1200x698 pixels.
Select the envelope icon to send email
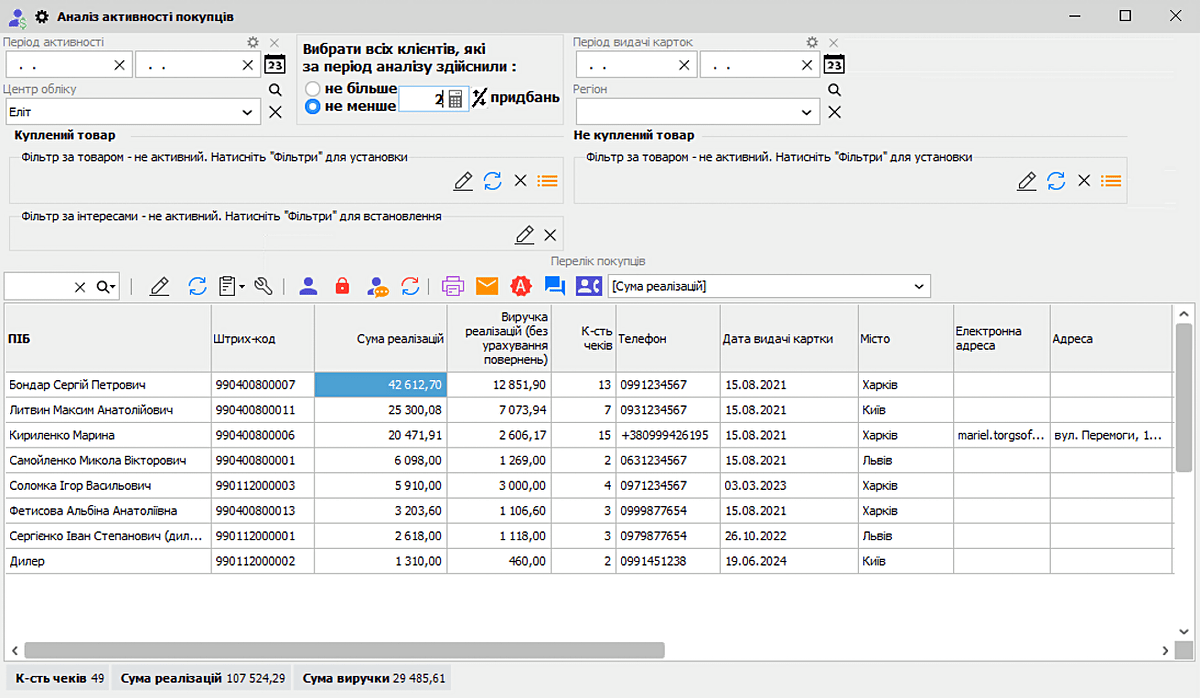486,285
